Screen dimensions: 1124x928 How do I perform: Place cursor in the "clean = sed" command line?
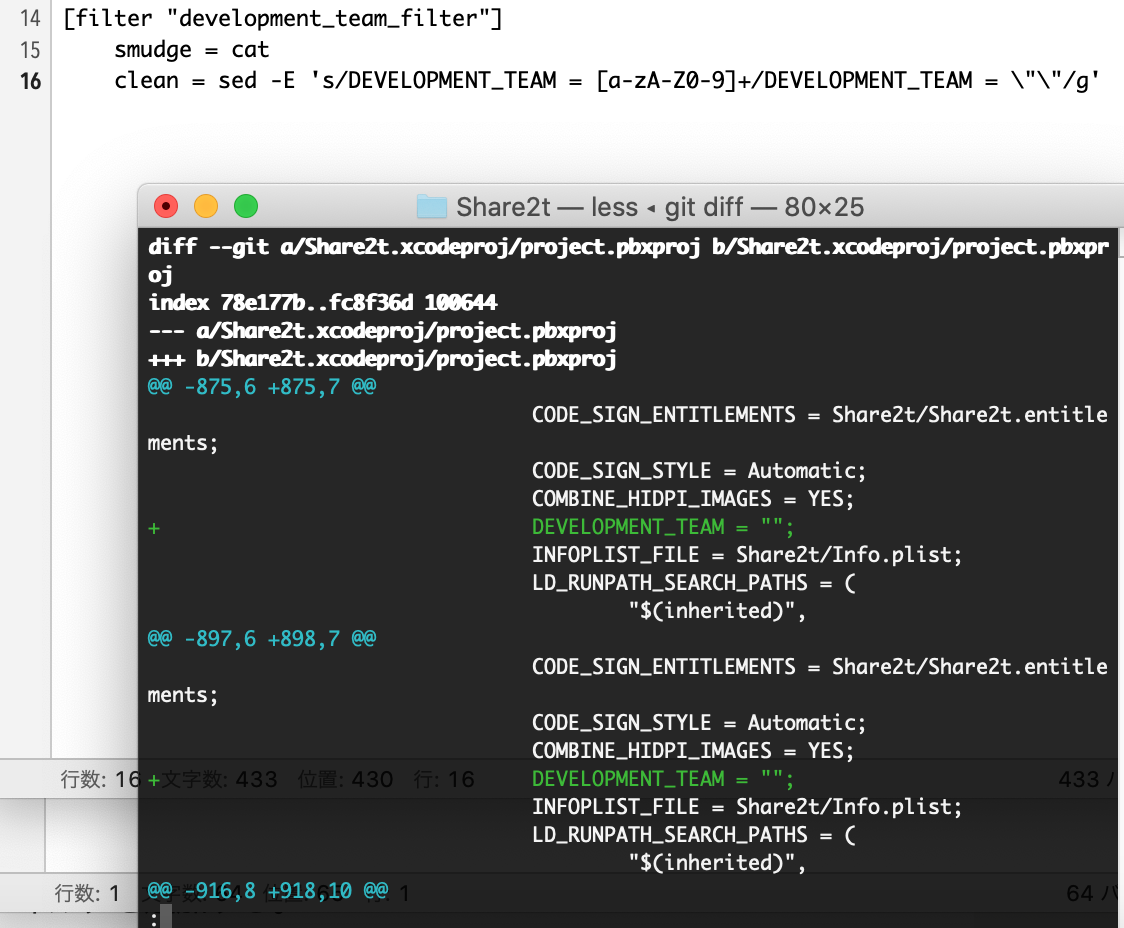[600, 80]
